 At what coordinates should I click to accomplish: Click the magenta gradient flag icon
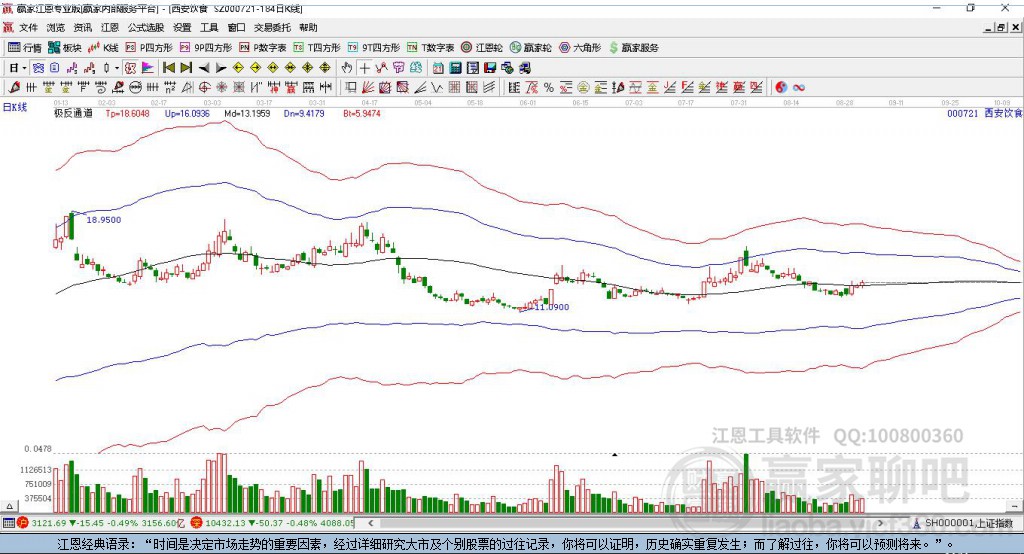pyautogui.click(x=148, y=68)
